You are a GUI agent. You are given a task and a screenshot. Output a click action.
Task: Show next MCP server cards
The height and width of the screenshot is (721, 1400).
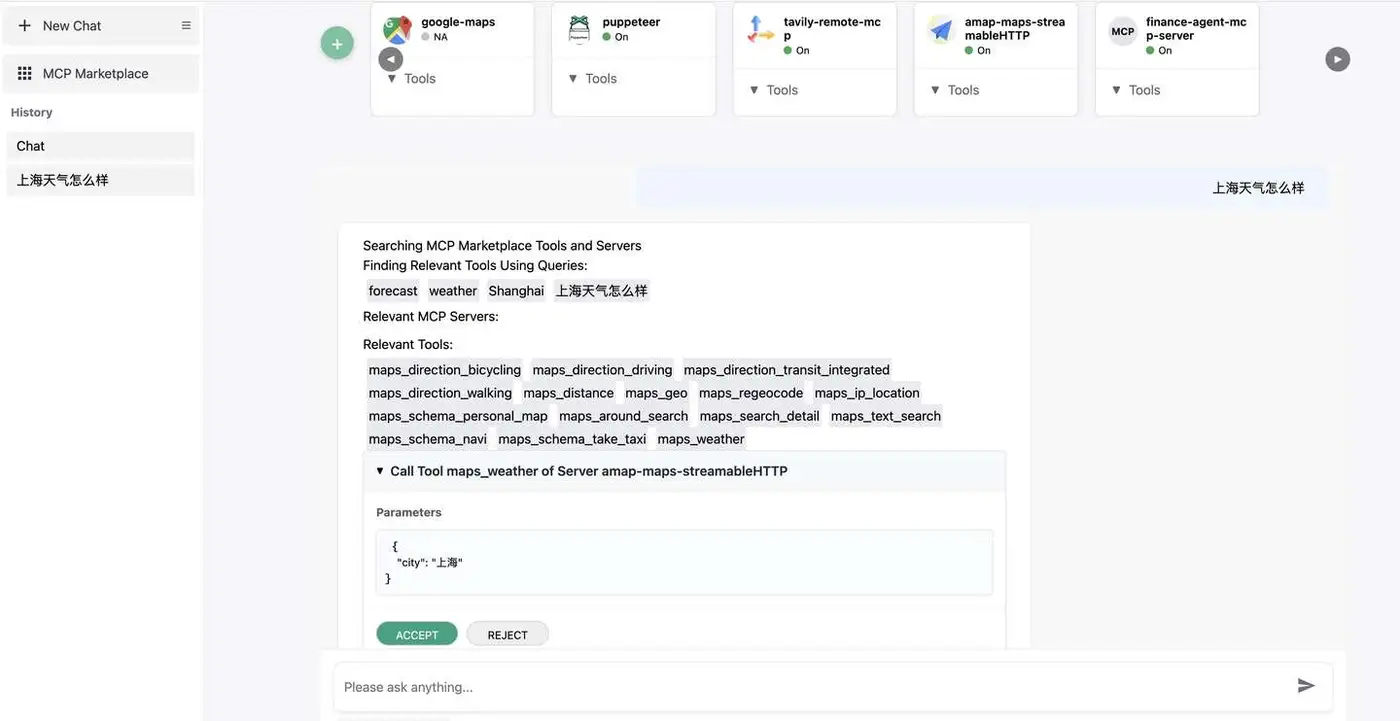pyautogui.click(x=1337, y=59)
